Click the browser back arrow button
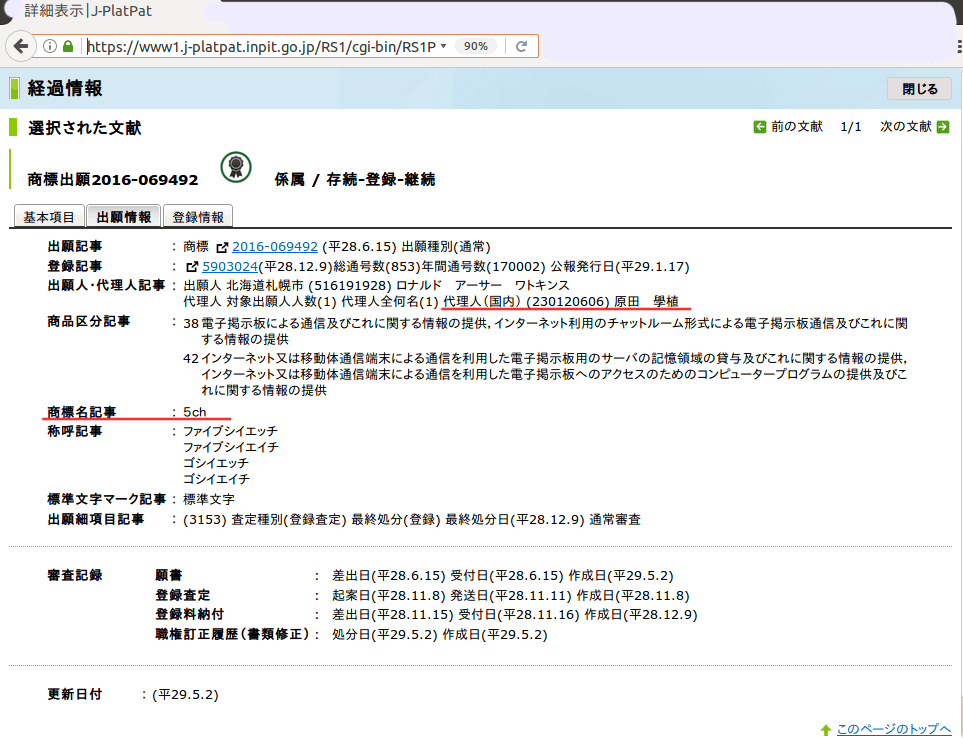Image resolution: width=963 pixels, height=738 pixels. coord(19,46)
